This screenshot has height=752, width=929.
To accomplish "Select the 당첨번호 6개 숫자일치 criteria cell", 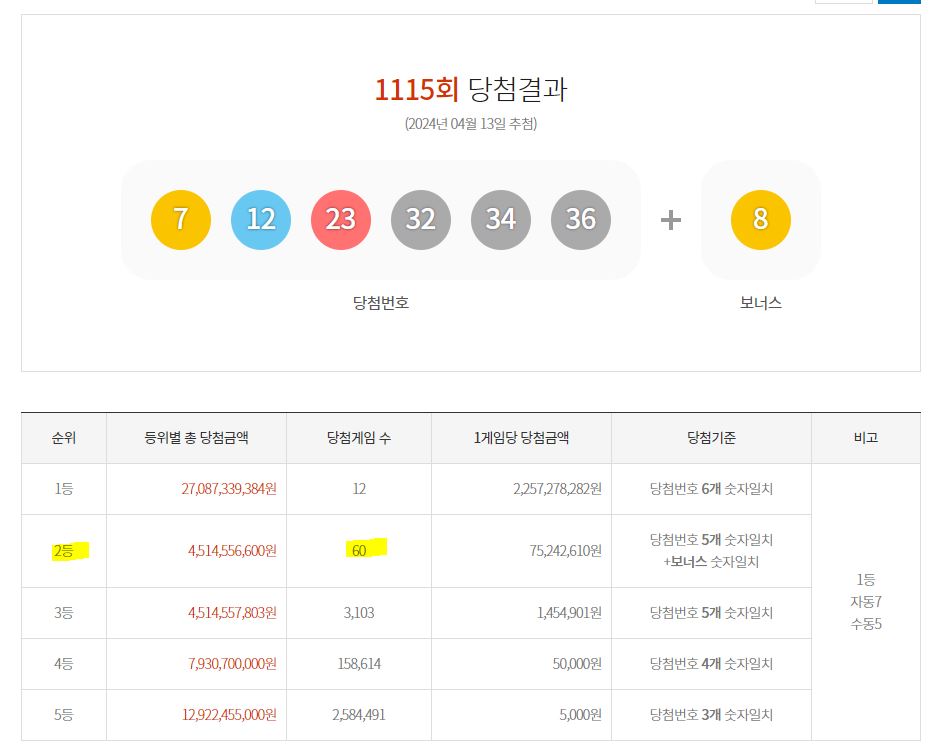I will click(x=710, y=489).
